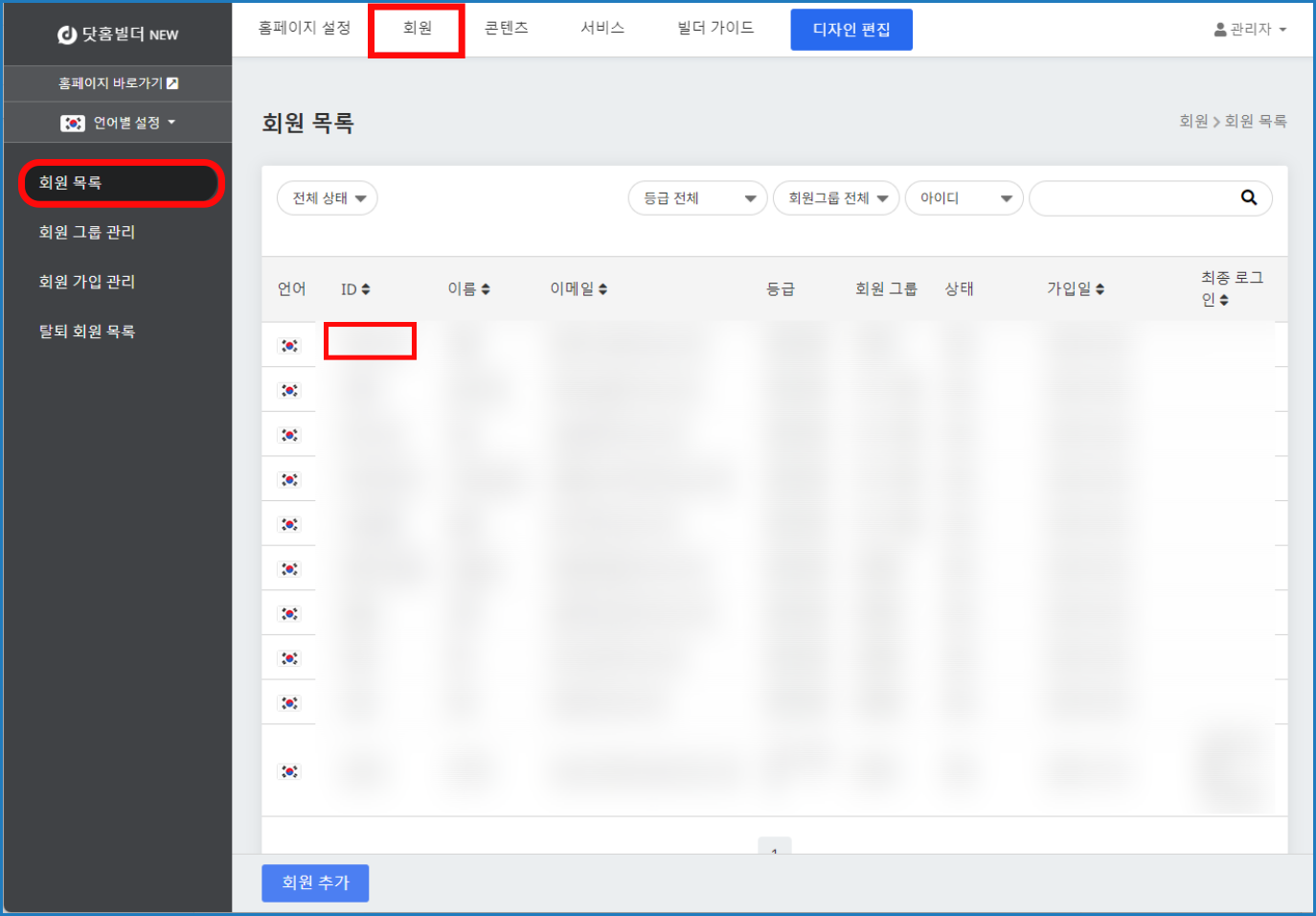Switch to the 콘텐츠 tab
Image resolution: width=1316 pixels, height=916 pixels.
coord(506,29)
